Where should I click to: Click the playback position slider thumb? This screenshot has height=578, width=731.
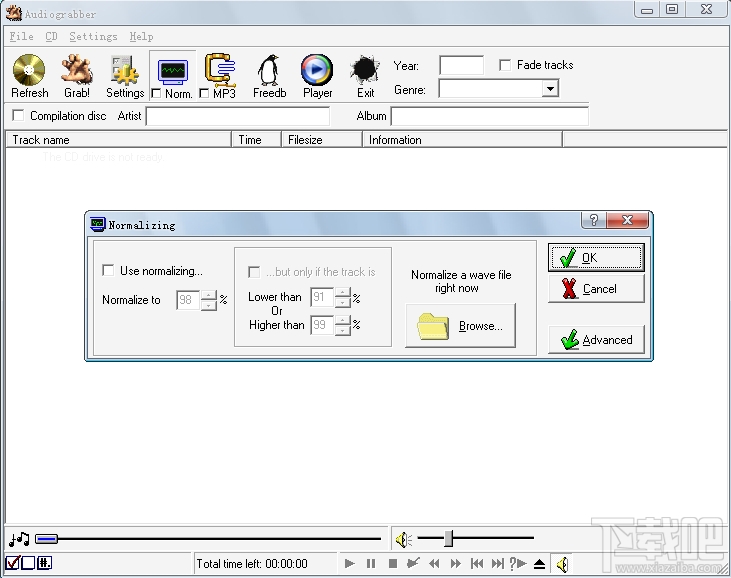[x=46, y=539]
